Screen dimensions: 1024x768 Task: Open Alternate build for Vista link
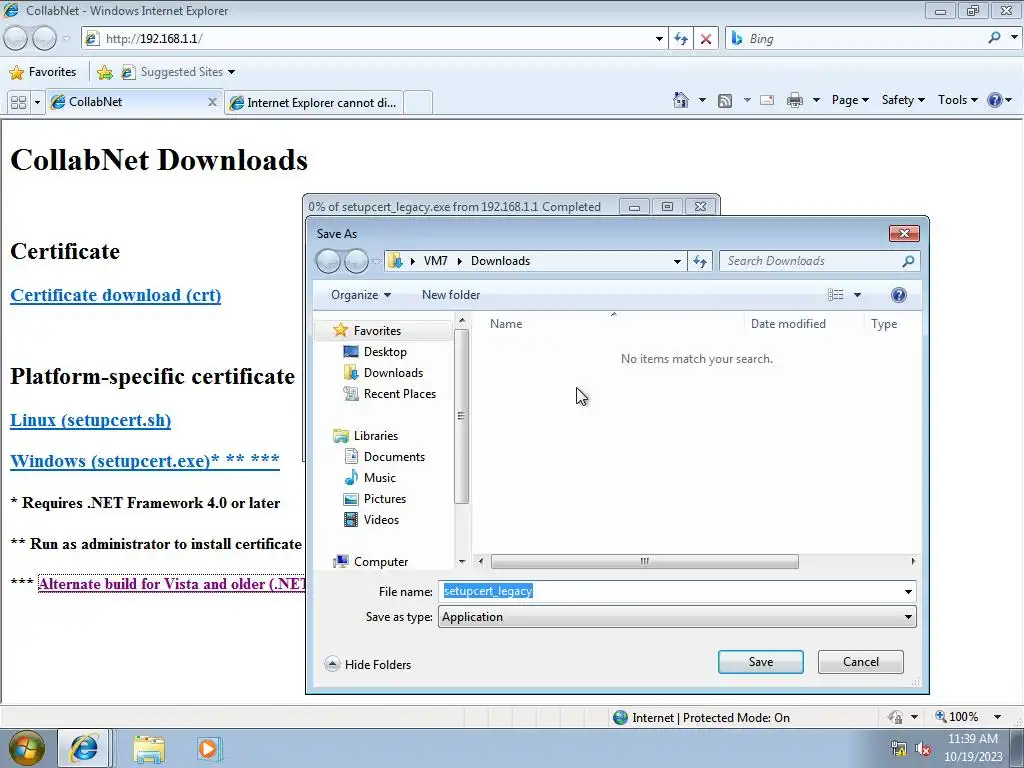pyautogui.click(x=172, y=584)
